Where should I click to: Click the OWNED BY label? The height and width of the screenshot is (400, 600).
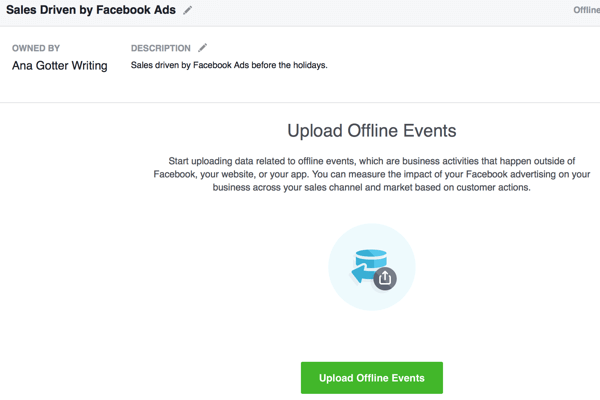point(36,48)
